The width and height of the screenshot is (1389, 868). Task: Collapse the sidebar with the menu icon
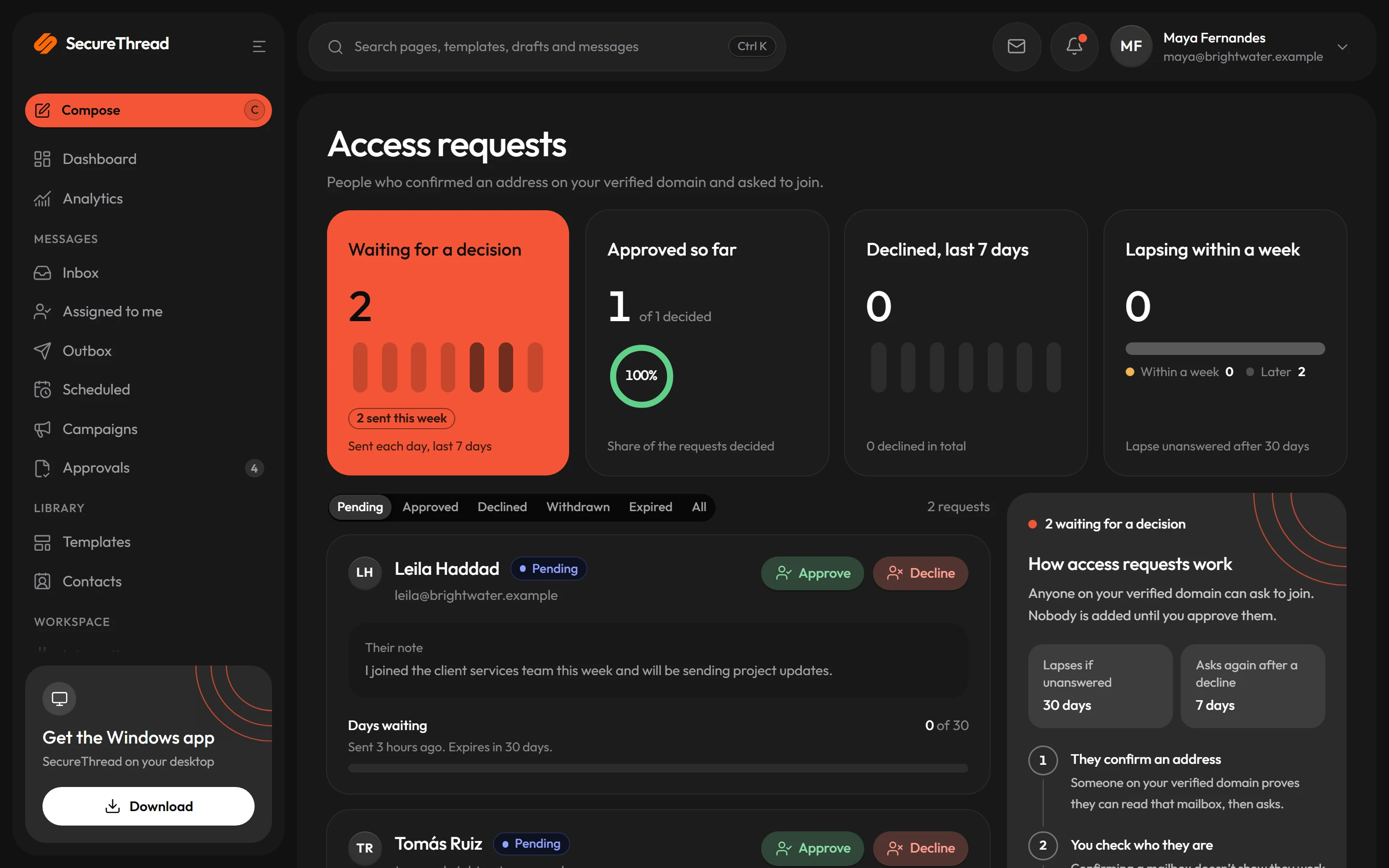tap(259, 46)
